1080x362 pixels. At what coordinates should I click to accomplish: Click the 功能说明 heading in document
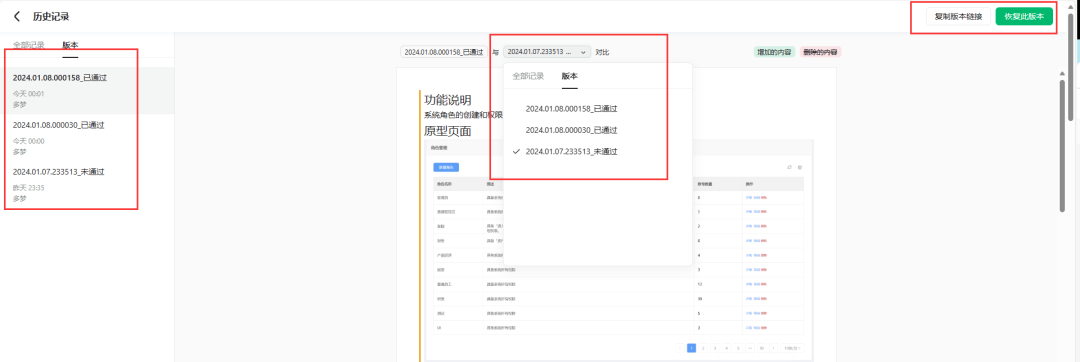click(448, 100)
